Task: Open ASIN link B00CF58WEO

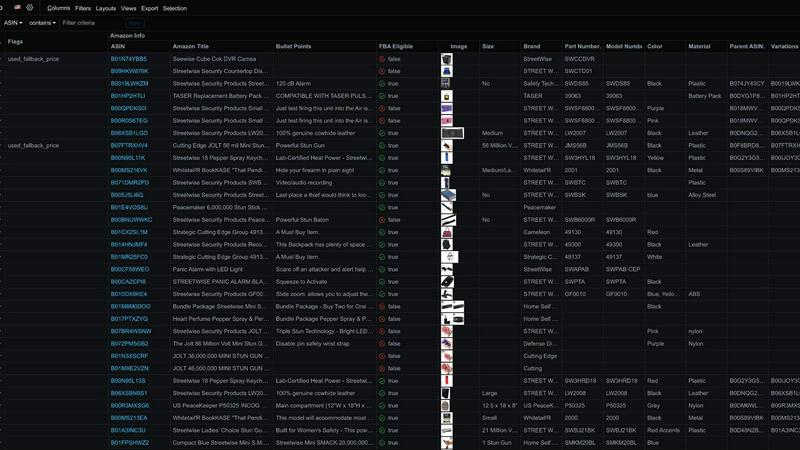Action: click(130, 269)
